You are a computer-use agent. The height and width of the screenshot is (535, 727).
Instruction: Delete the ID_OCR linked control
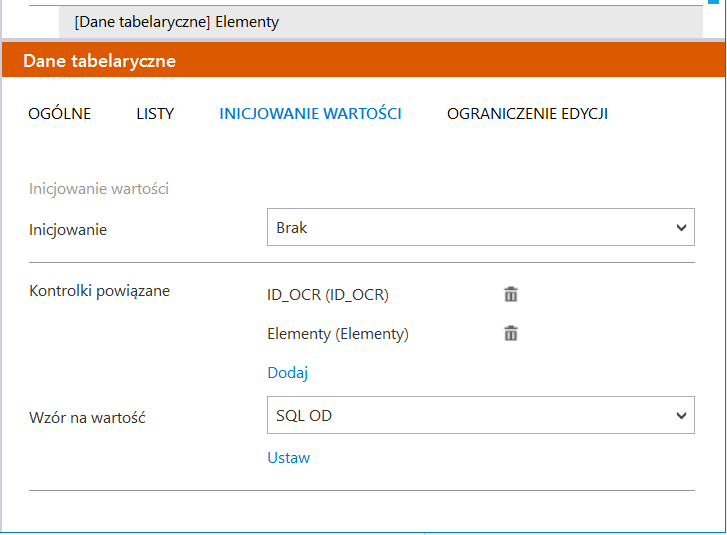pos(510,294)
